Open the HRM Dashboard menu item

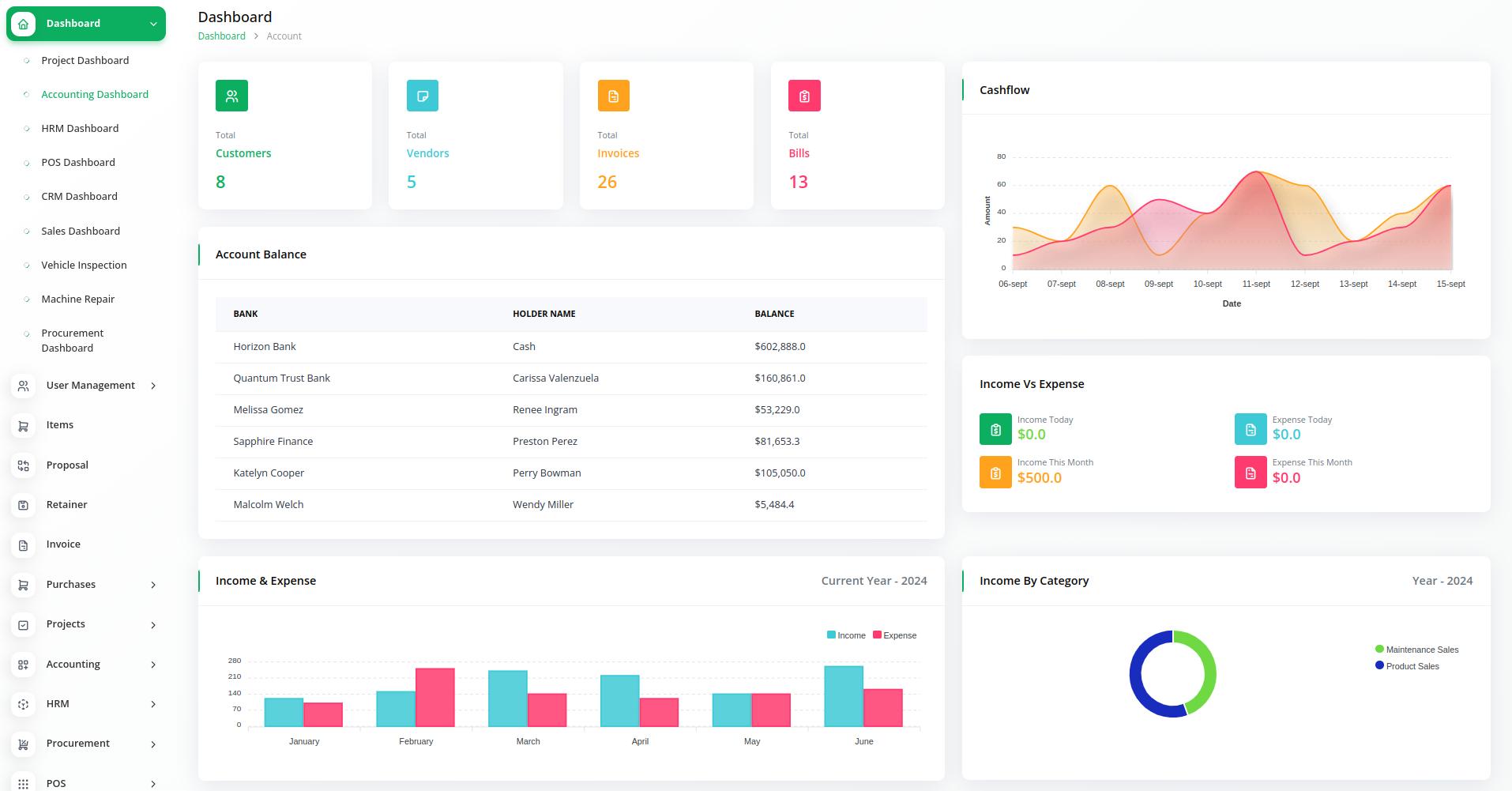[80, 128]
